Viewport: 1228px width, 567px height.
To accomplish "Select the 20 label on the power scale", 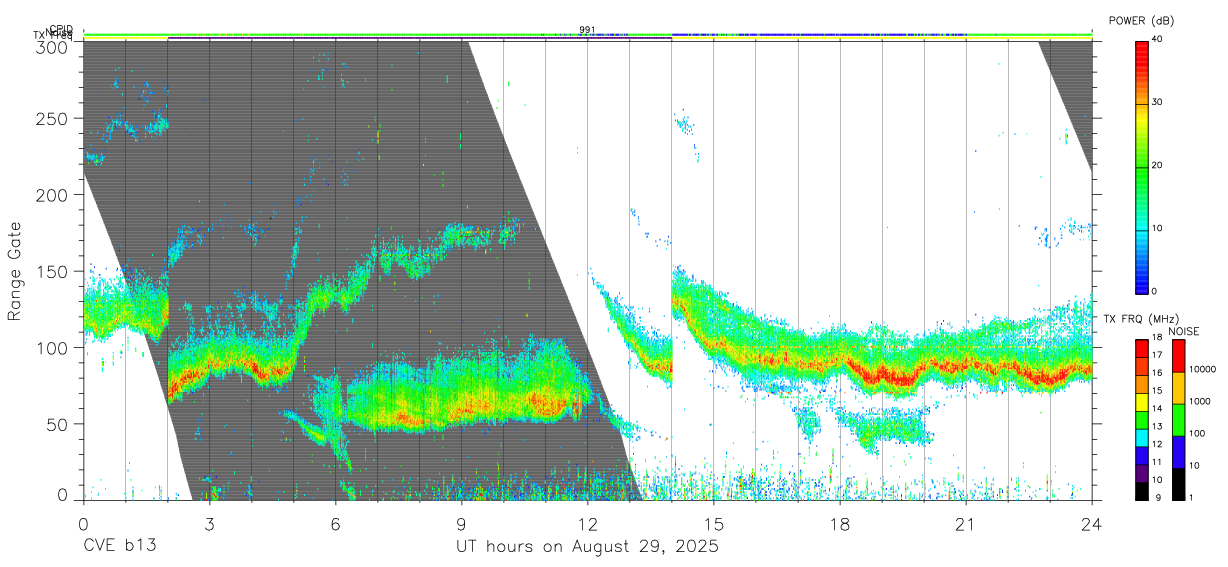I will [x=1159, y=166].
